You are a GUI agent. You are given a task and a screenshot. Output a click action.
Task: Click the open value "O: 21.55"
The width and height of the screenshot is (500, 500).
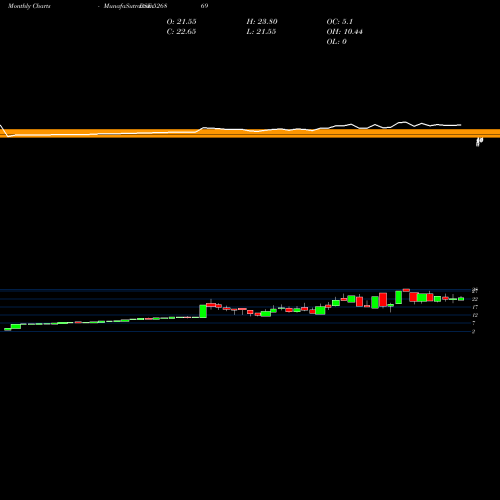click(x=181, y=22)
